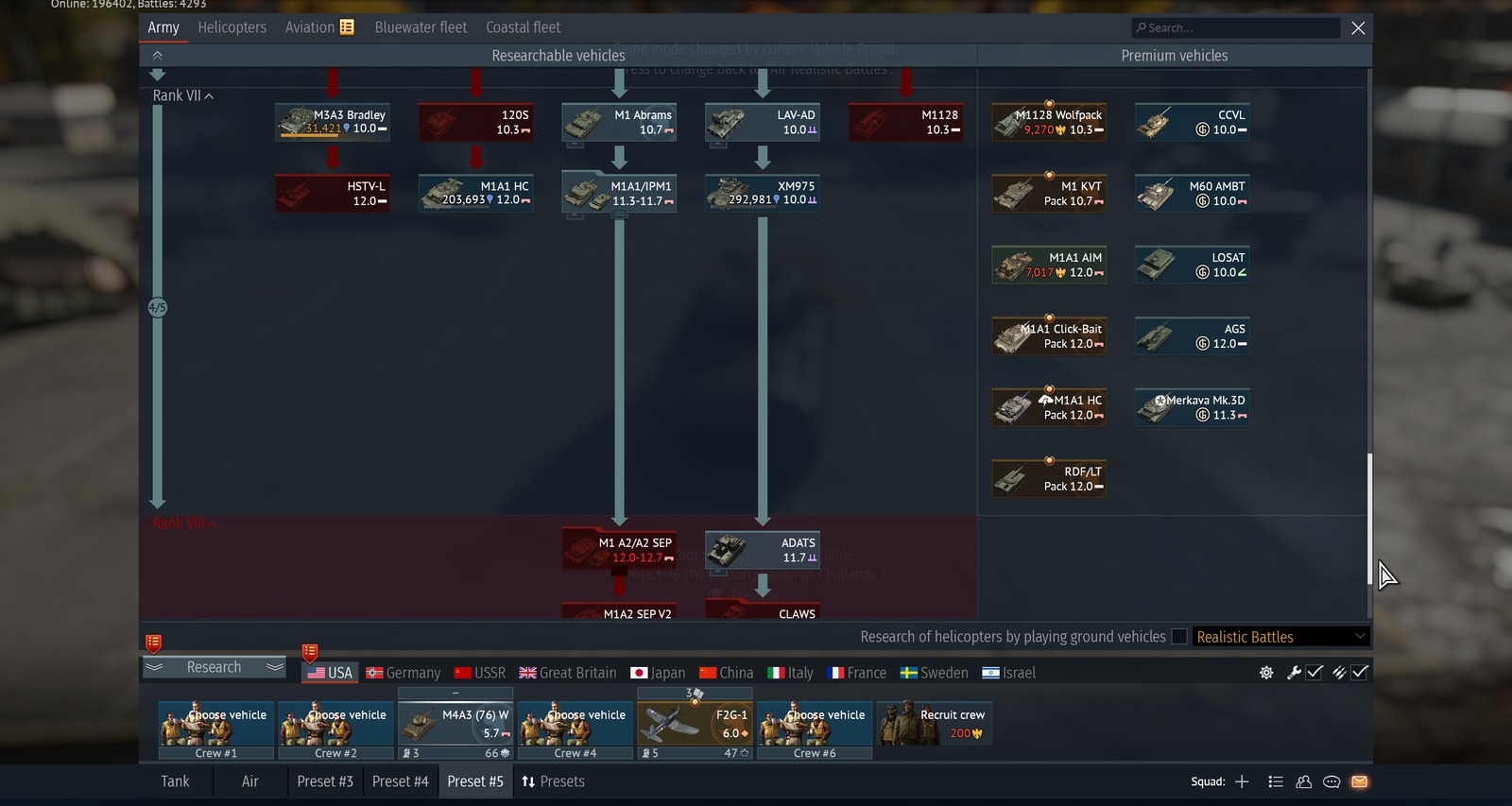Toggle helicopter research by ground vehicles checkbox
Viewport: 1512px width, 806px height.
click(1179, 637)
